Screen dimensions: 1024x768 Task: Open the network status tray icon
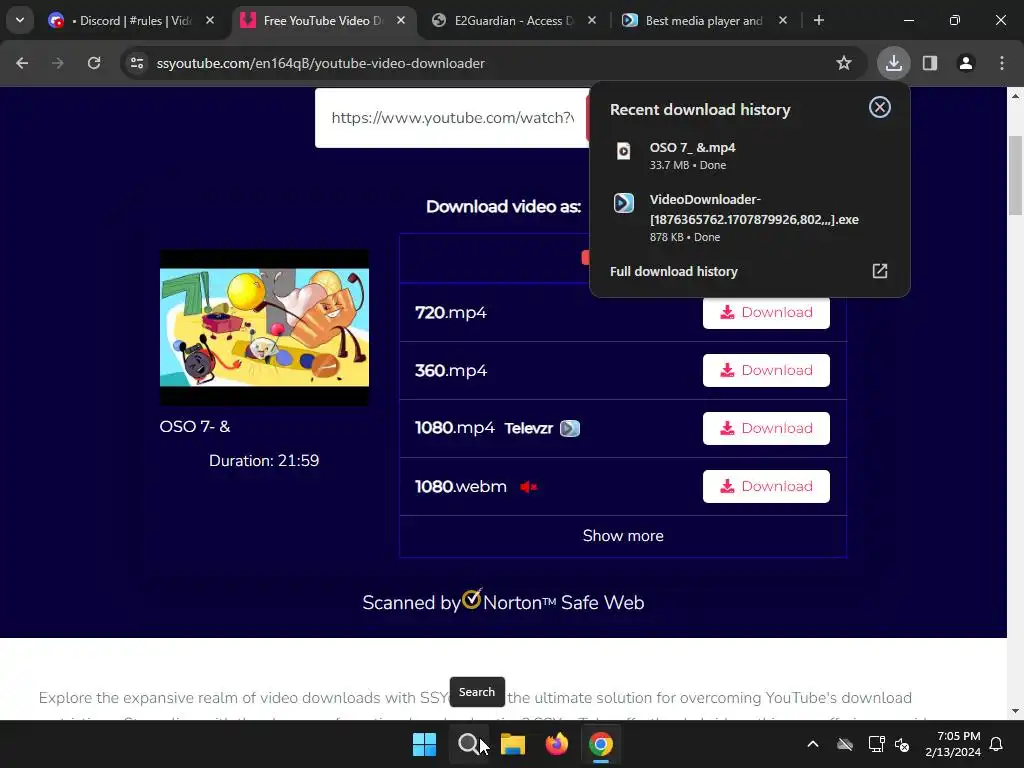(876, 744)
